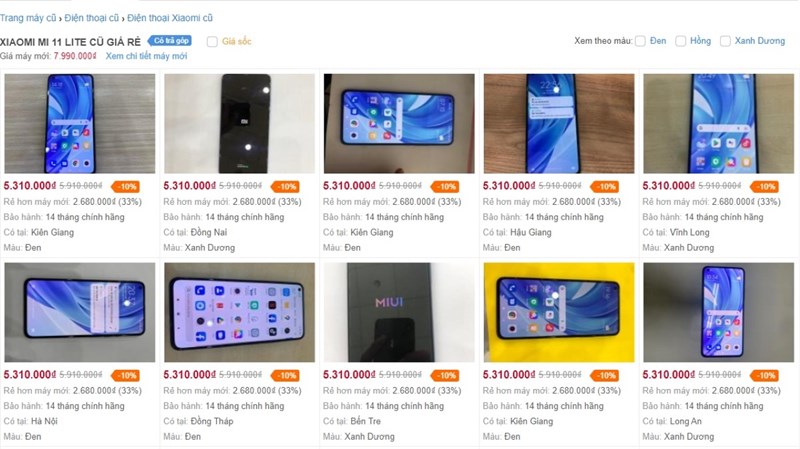Image resolution: width=800 pixels, height=449 pixels.
Task: Enable the 'Giá sốc' checkbox
Action: (212, 41)
